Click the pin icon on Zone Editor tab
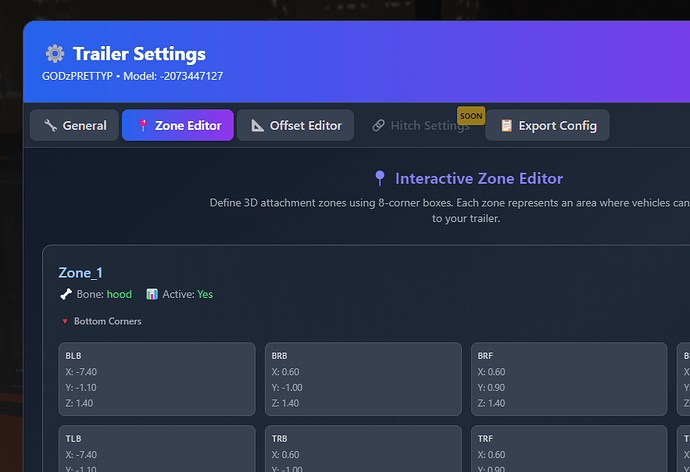690x472 pixels. coord(143,125)
